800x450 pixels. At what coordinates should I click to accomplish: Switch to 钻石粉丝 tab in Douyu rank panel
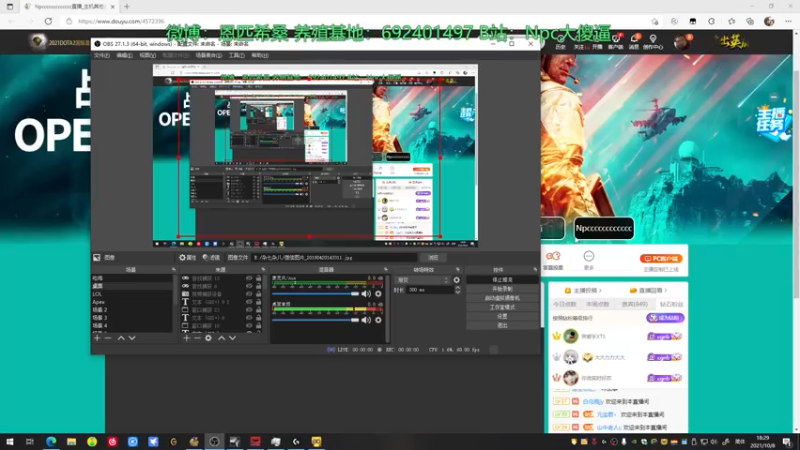coord(671,304)
